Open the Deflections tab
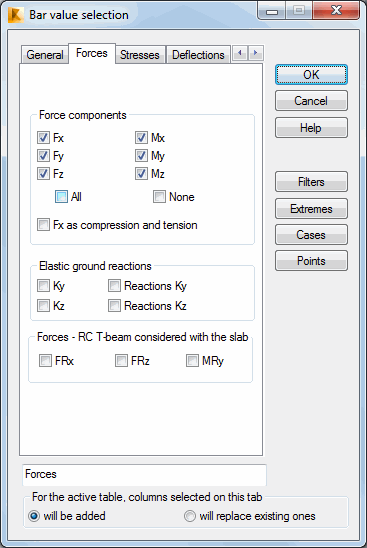Screen dimensions: 367x548 198,55
